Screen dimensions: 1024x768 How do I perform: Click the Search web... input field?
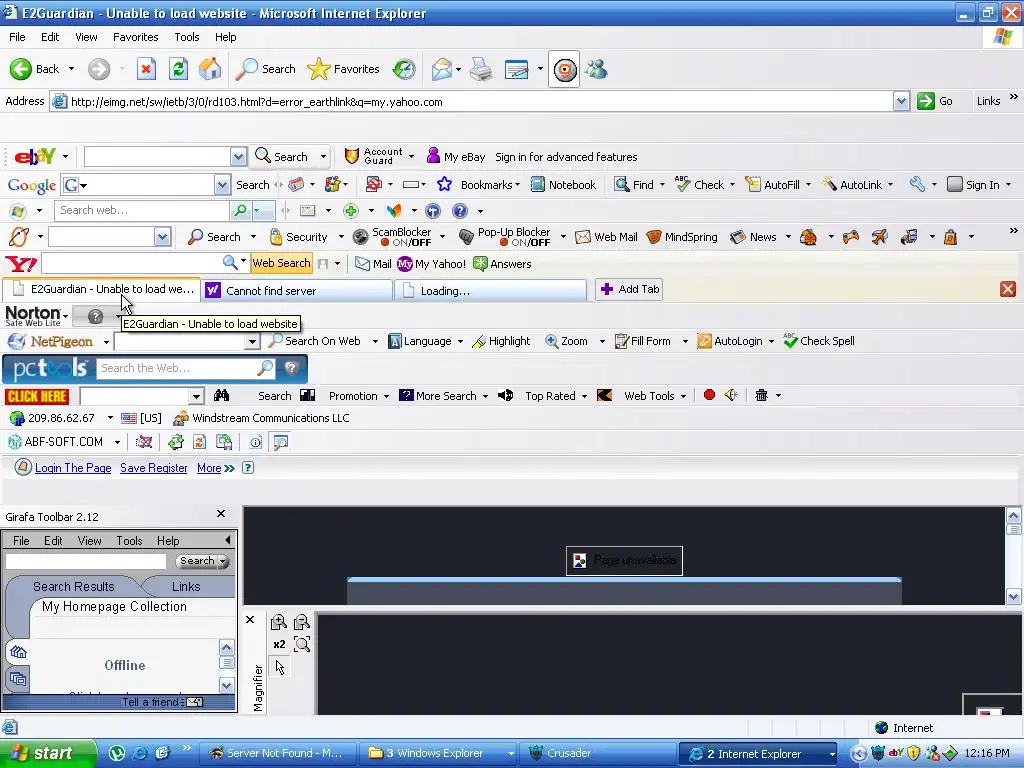point(142,210)
